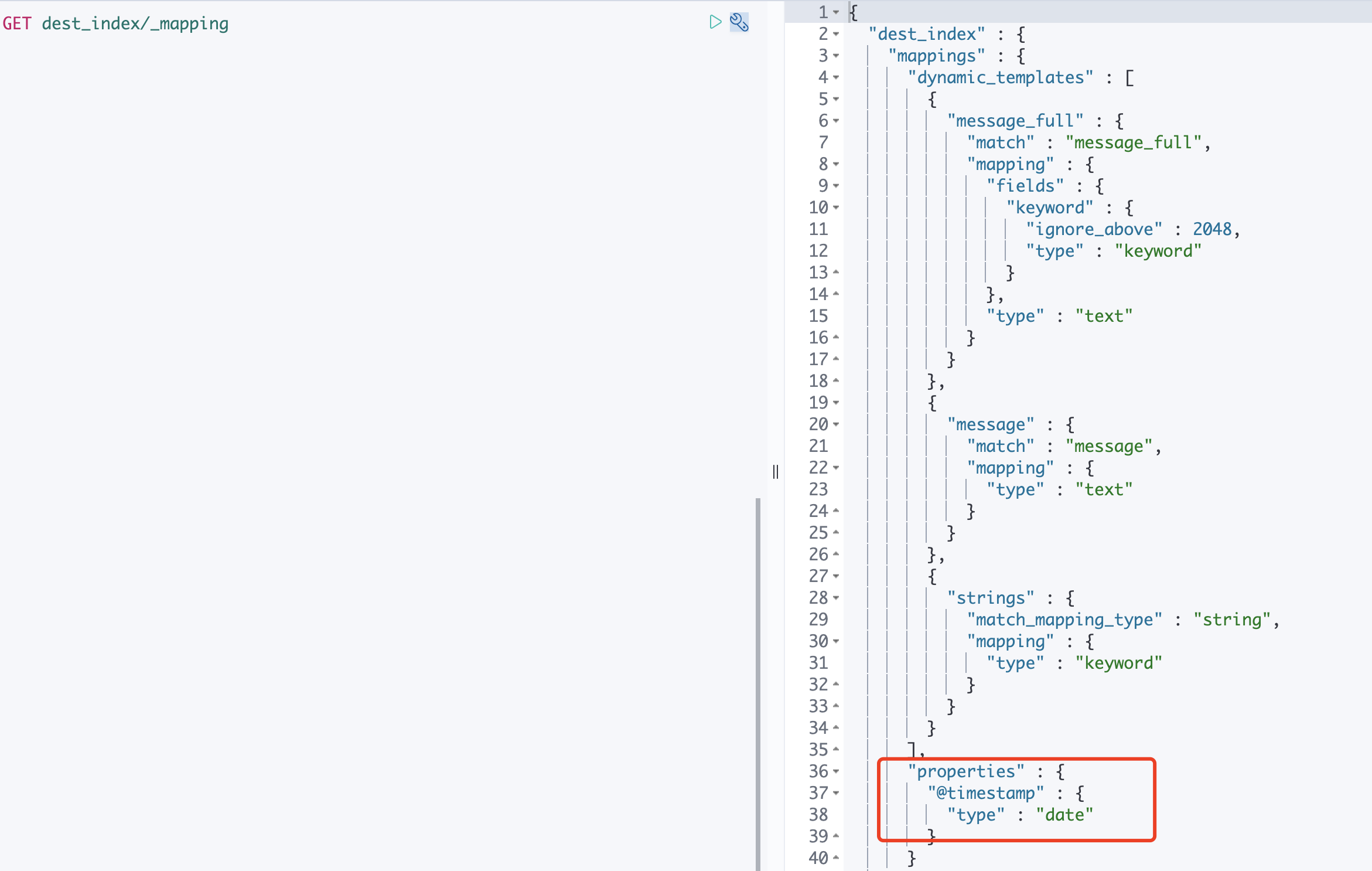Screen dimensions: 1372x871
Task: Click the GET method keyword in editor
Action: tap(17, 23)
